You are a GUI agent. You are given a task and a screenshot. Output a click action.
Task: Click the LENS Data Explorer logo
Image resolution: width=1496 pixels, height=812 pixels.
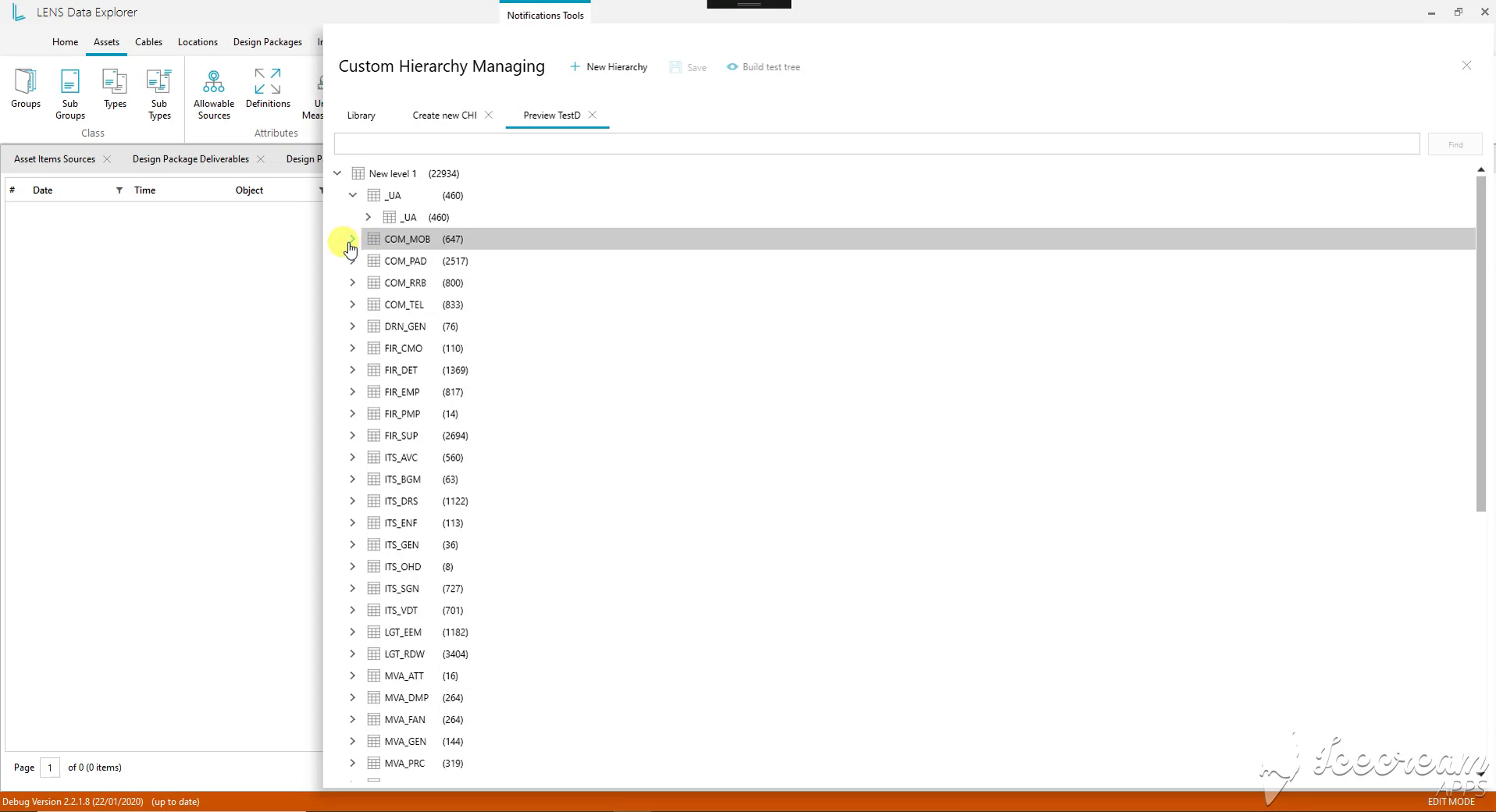tap(19, 12)
